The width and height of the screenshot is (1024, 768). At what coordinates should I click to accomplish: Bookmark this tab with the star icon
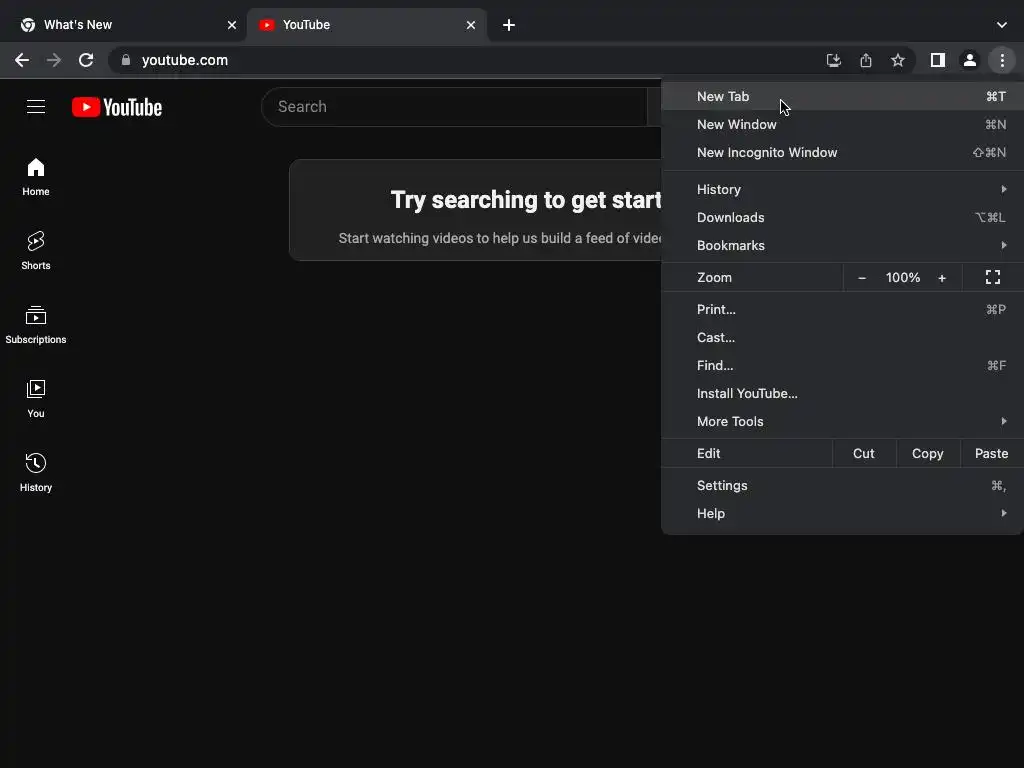coord(898,60)
